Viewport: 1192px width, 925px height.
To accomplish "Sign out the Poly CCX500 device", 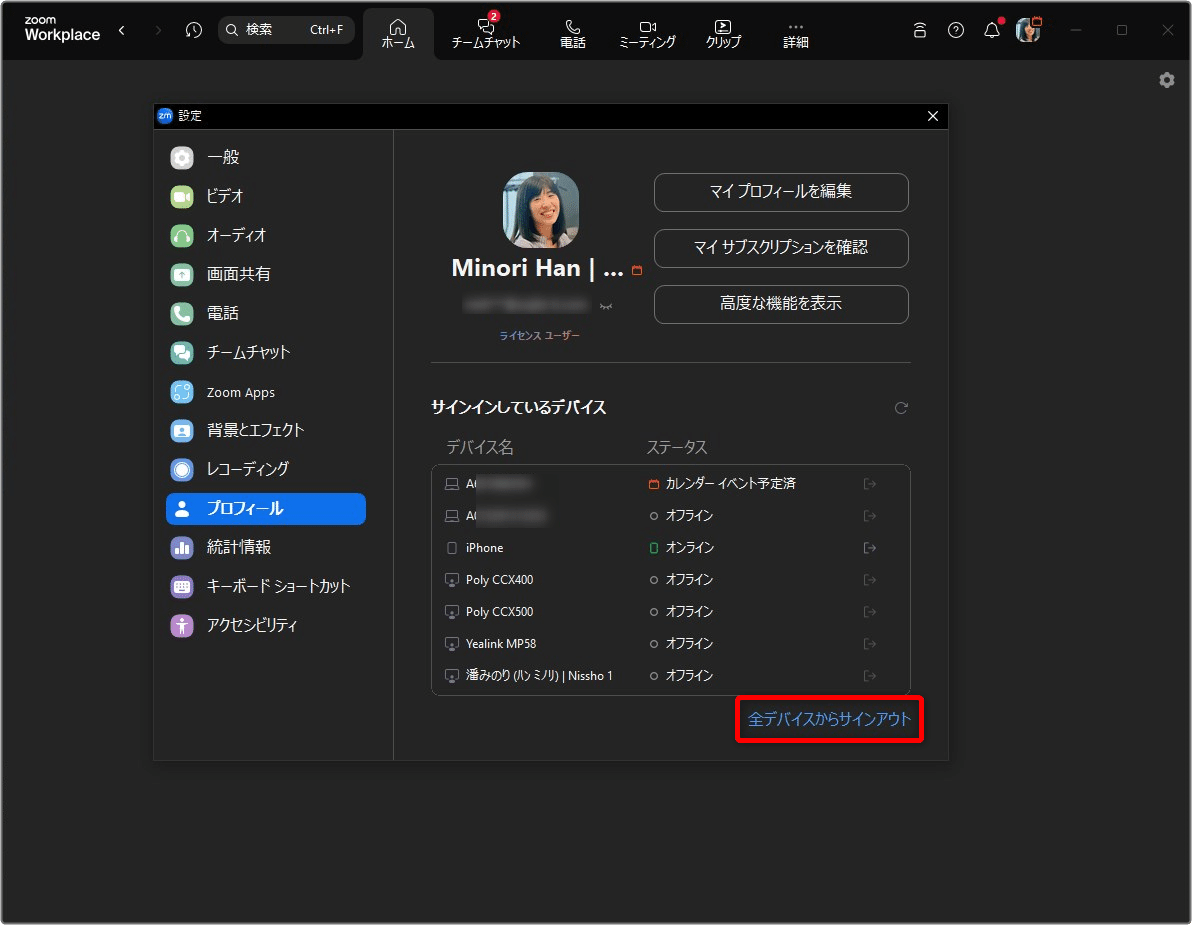I will pyautogui.click(x=870, y=612).
